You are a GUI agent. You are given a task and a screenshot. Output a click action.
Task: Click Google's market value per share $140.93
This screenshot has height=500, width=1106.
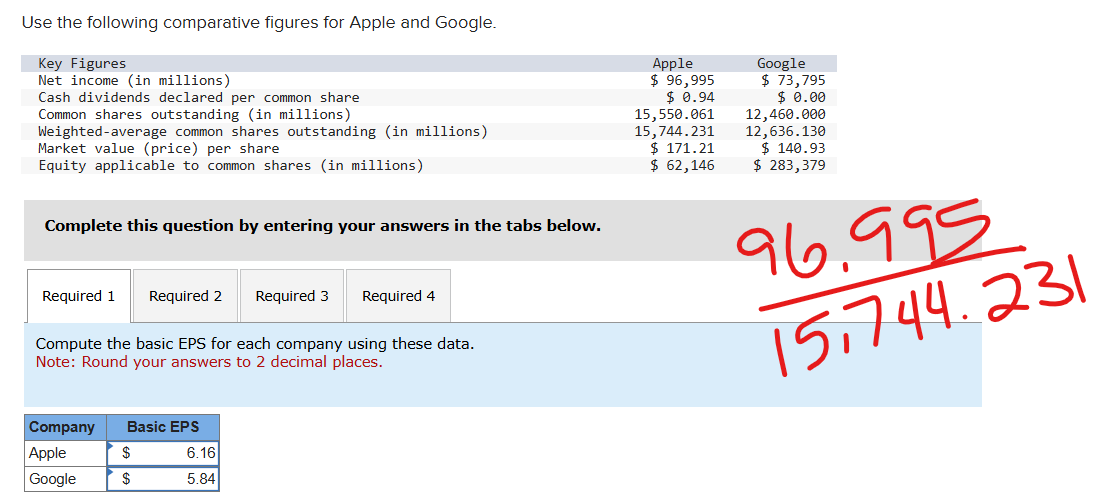pyautogui.click(x=793, y=148)
